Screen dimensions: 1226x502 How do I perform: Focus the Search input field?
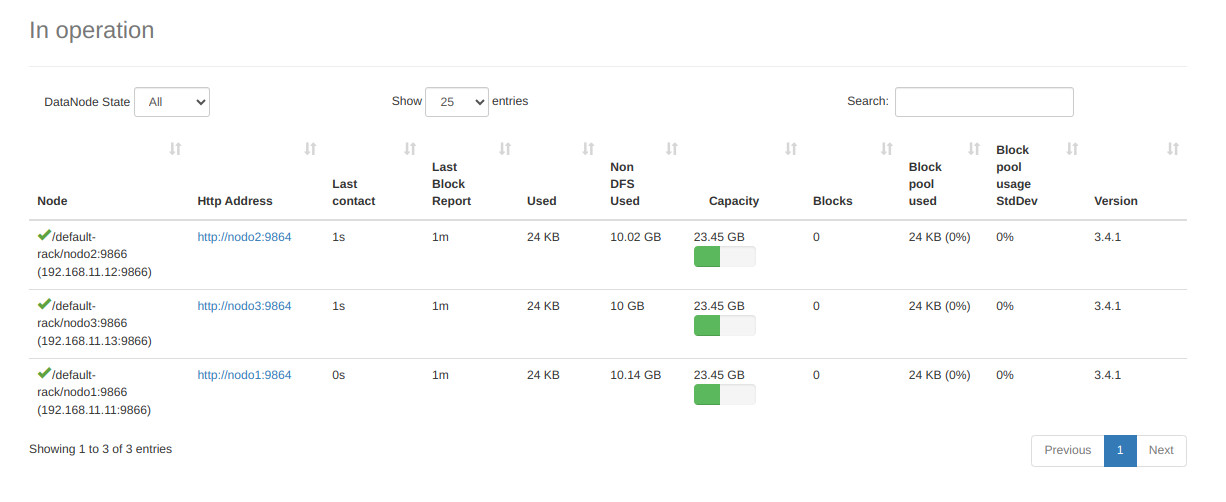(x=984, y=102)
